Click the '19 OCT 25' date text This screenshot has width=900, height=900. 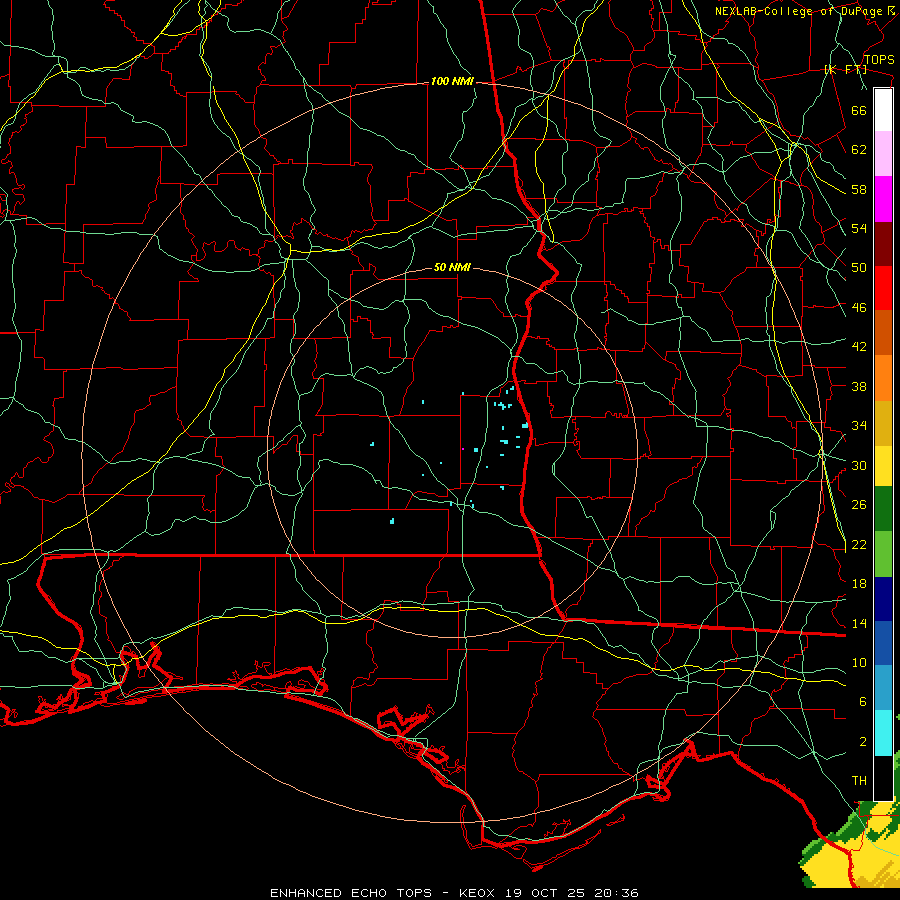coord(545,893)
